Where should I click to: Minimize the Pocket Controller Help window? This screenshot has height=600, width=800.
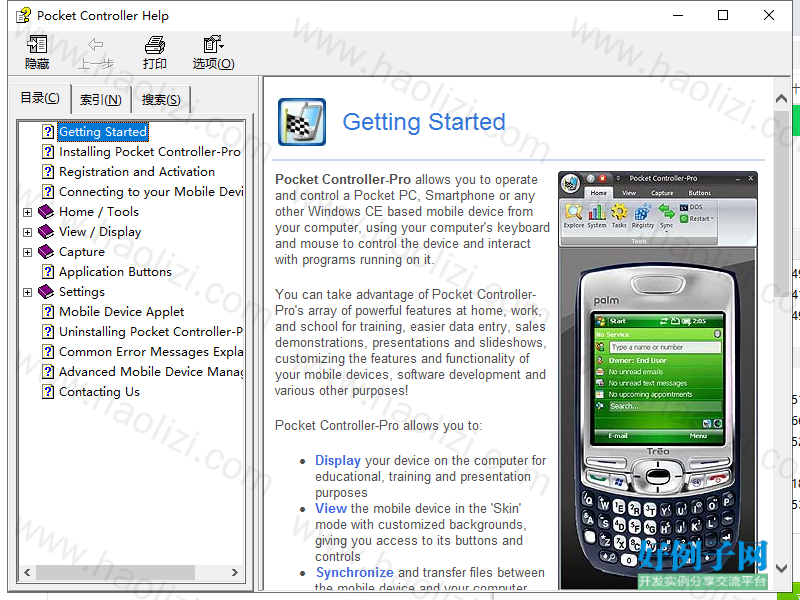tap(678, 15)
